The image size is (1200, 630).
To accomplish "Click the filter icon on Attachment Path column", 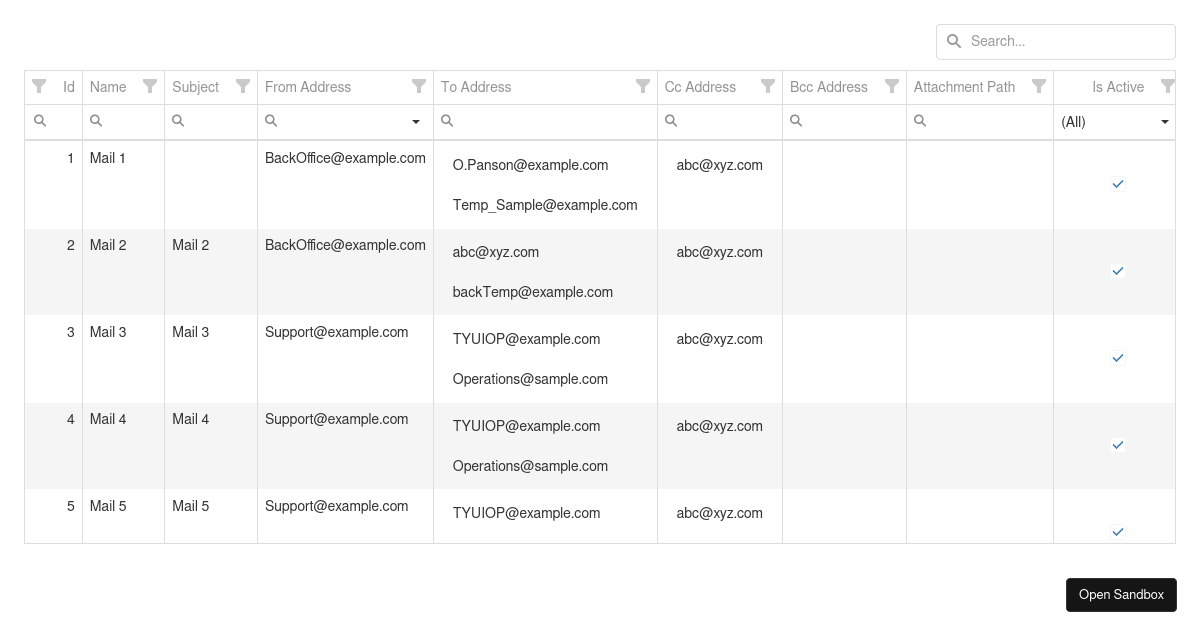I will coord(1039,86).
